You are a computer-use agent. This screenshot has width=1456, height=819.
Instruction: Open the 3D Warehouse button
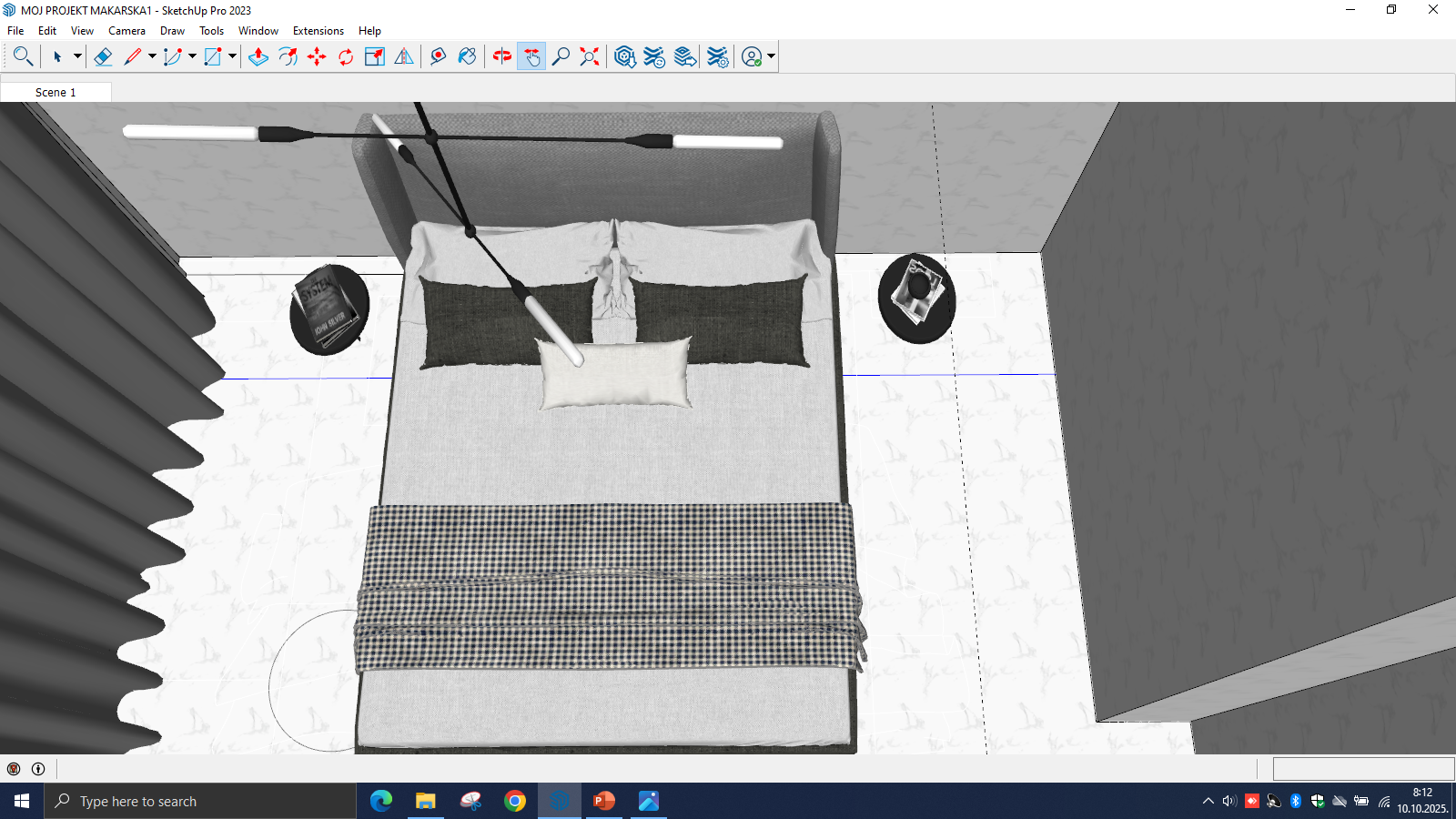coord(624,56)
